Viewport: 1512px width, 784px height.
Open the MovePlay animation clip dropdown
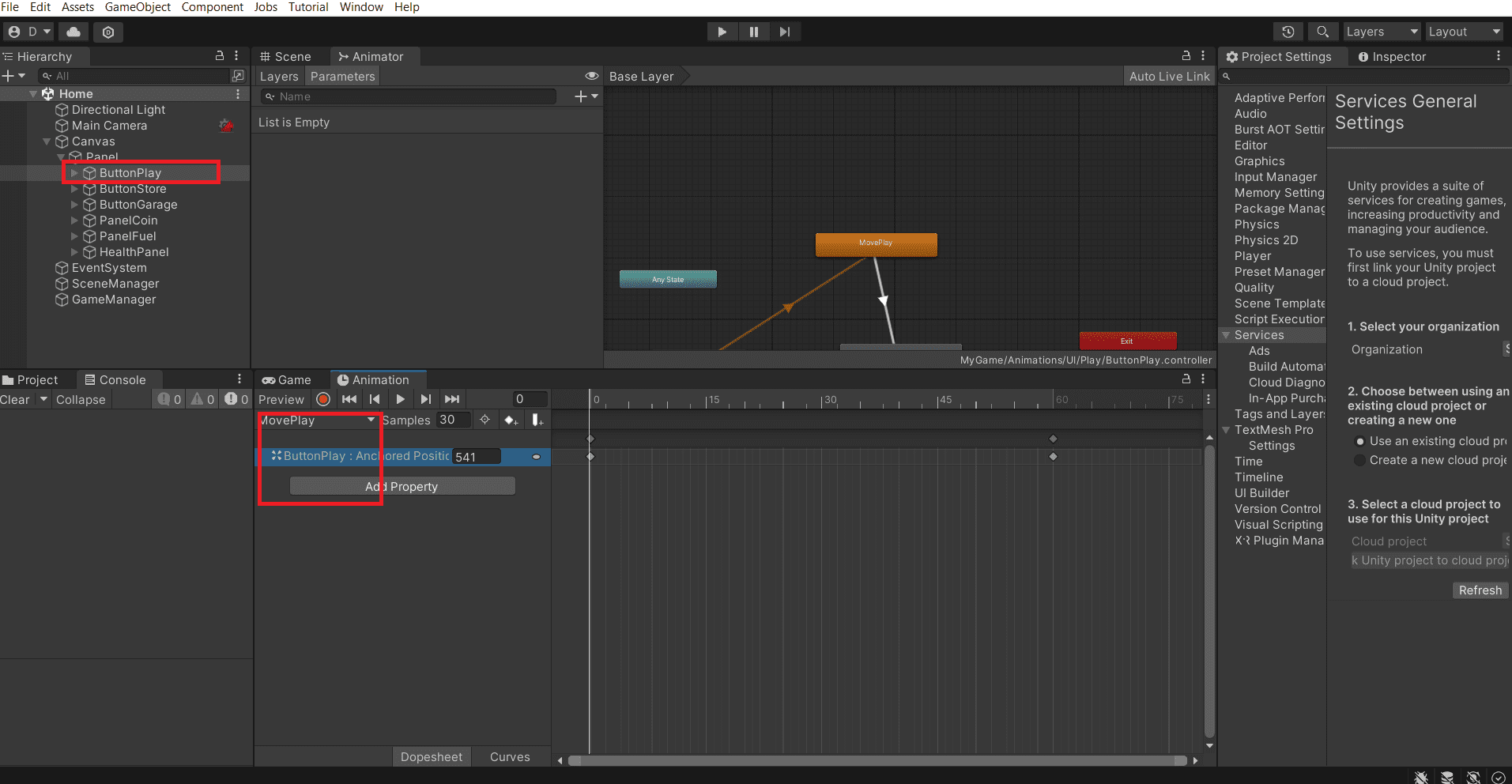point(319,420)
